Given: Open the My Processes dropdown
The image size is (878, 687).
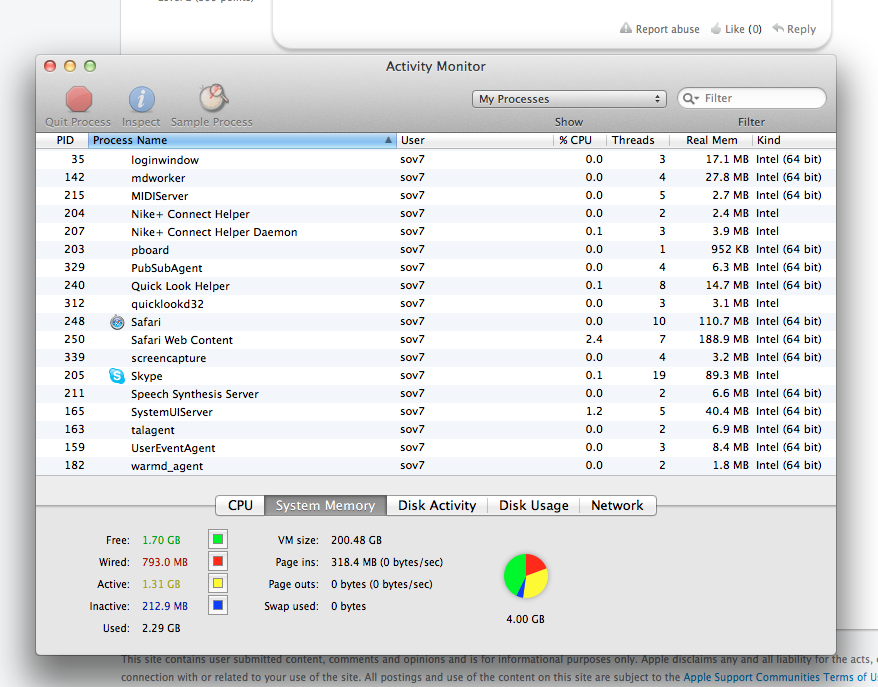Looking at the screenshot, I should (569, 99).
